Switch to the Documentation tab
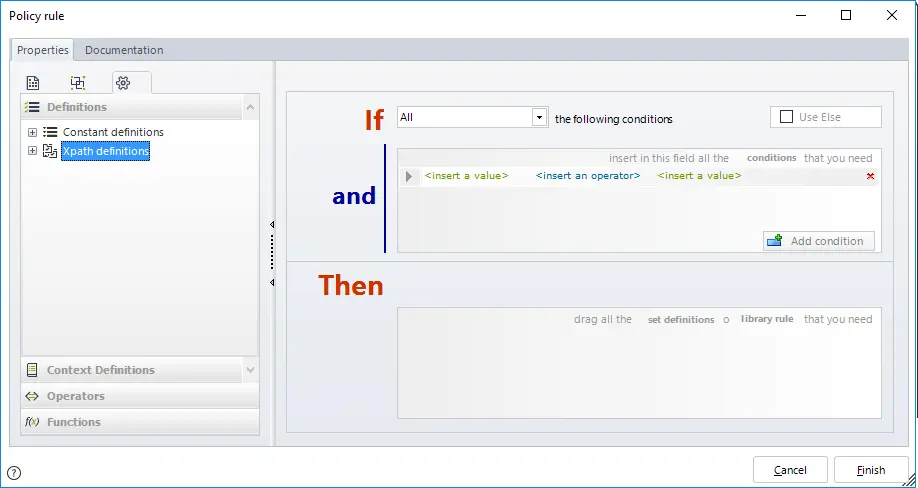 (124, 50)
